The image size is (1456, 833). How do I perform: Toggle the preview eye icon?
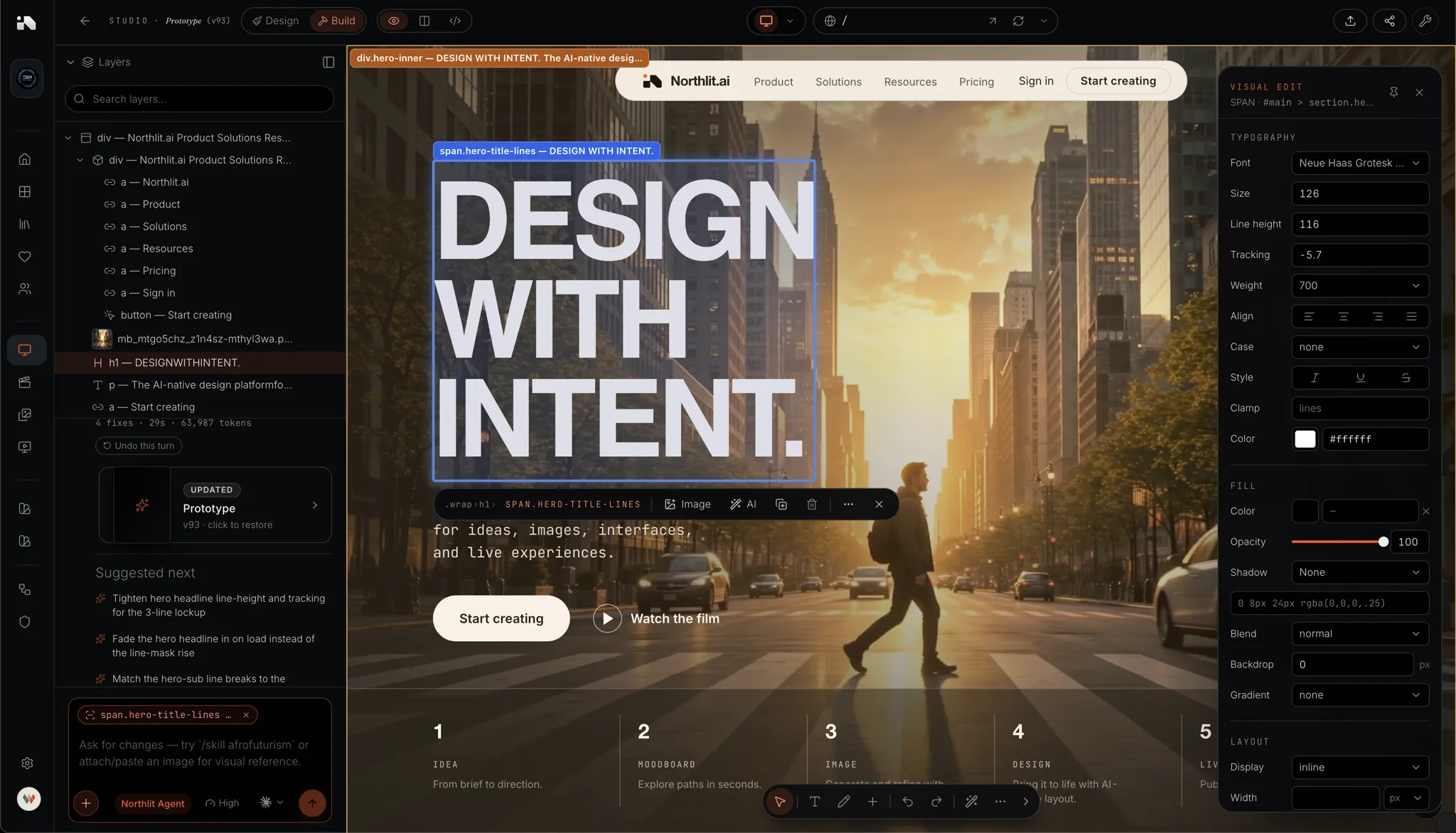[394, 21]
